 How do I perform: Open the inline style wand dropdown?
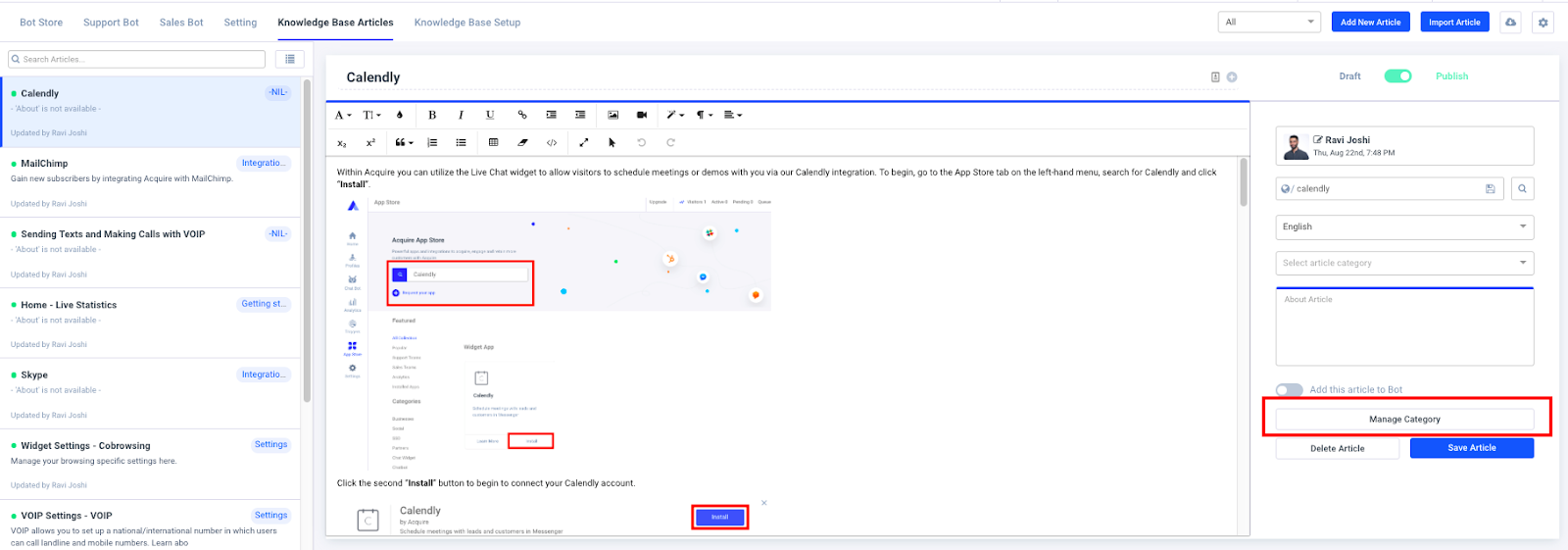point(675,115)
